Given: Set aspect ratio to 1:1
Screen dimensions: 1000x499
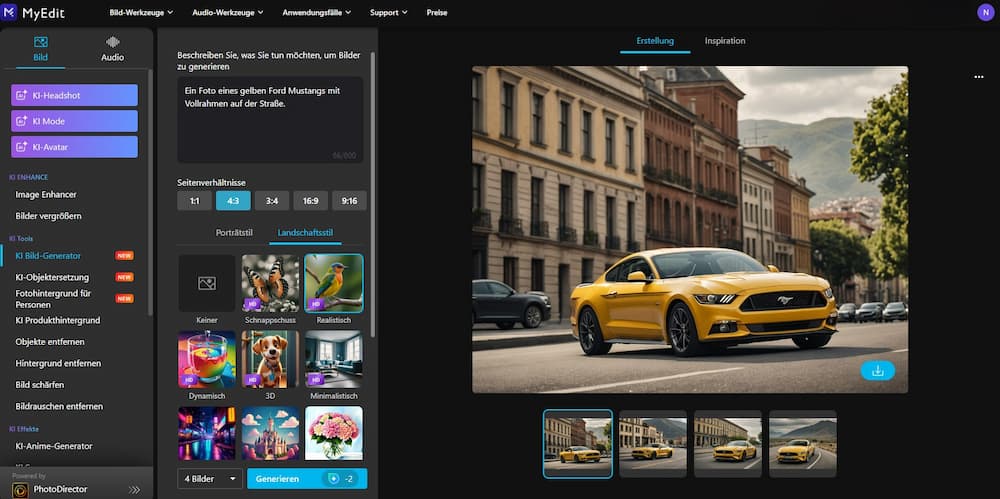Looking at the screenshot, I should pyautogui.click(x=194, y=201).
